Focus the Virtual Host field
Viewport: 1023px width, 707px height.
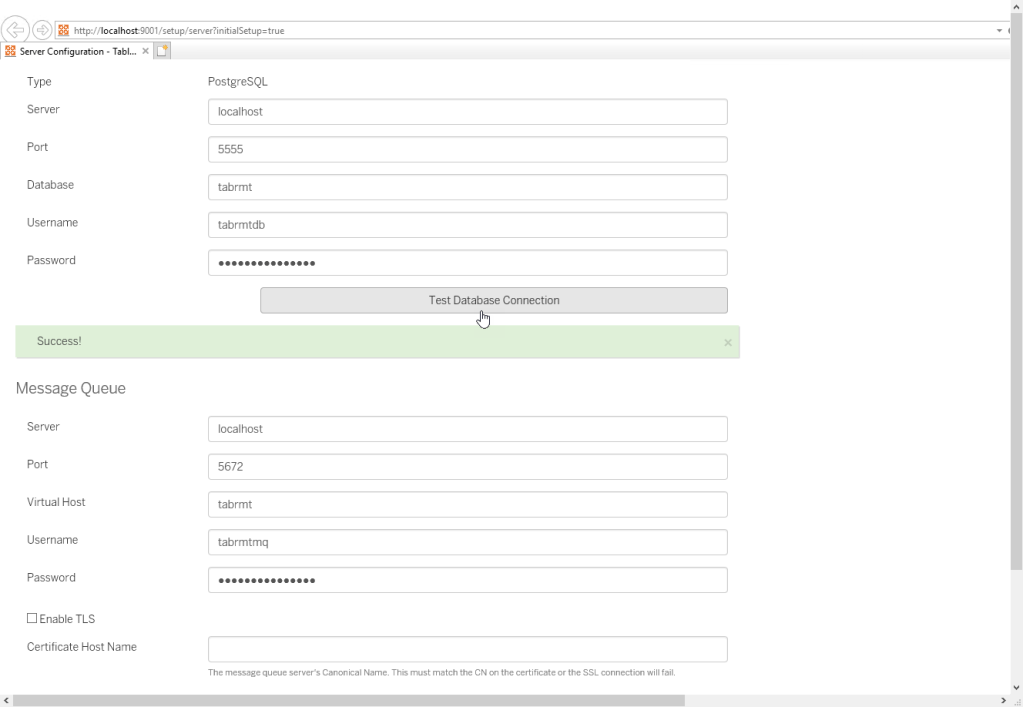(467, 505)
